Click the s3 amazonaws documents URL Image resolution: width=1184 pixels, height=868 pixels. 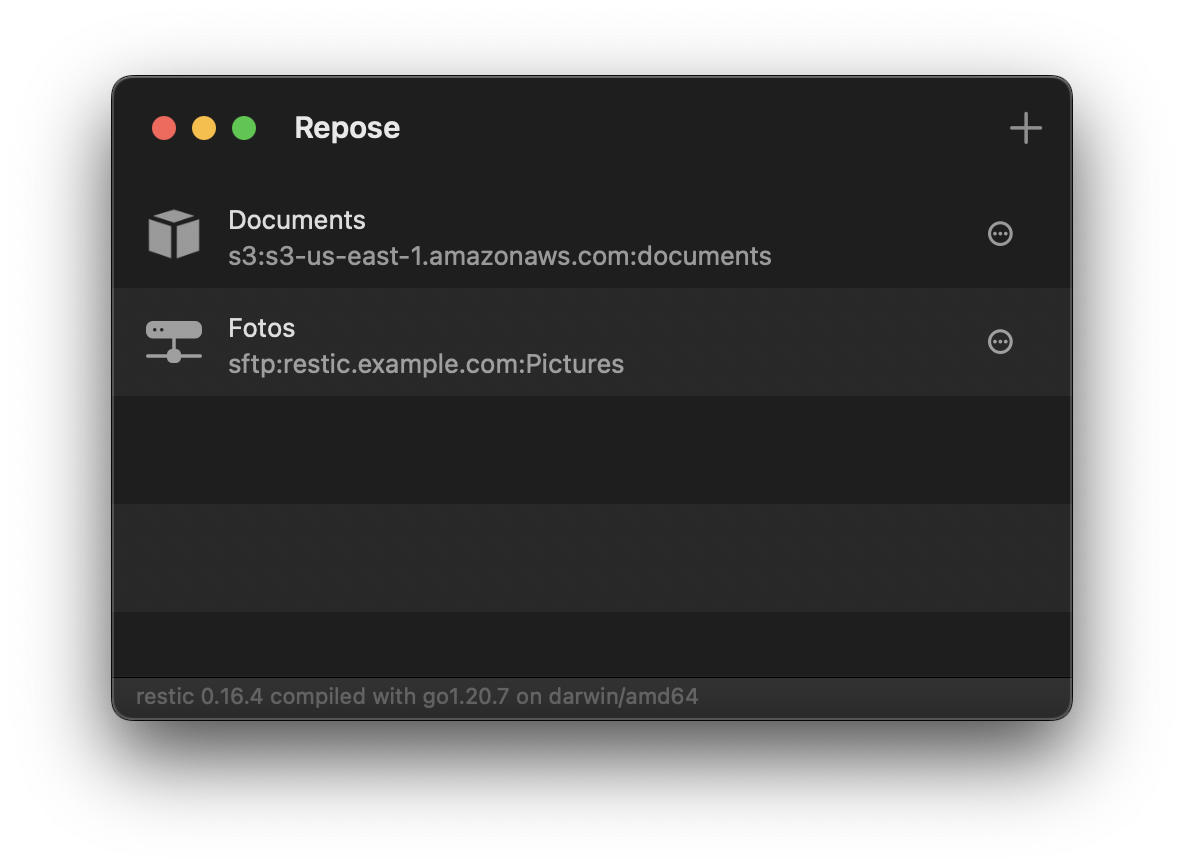pos(499,256)
